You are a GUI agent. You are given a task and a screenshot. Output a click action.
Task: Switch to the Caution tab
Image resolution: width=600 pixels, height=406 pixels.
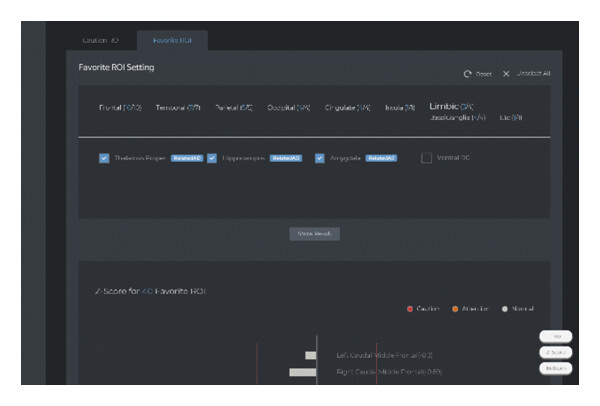[101, 40]
